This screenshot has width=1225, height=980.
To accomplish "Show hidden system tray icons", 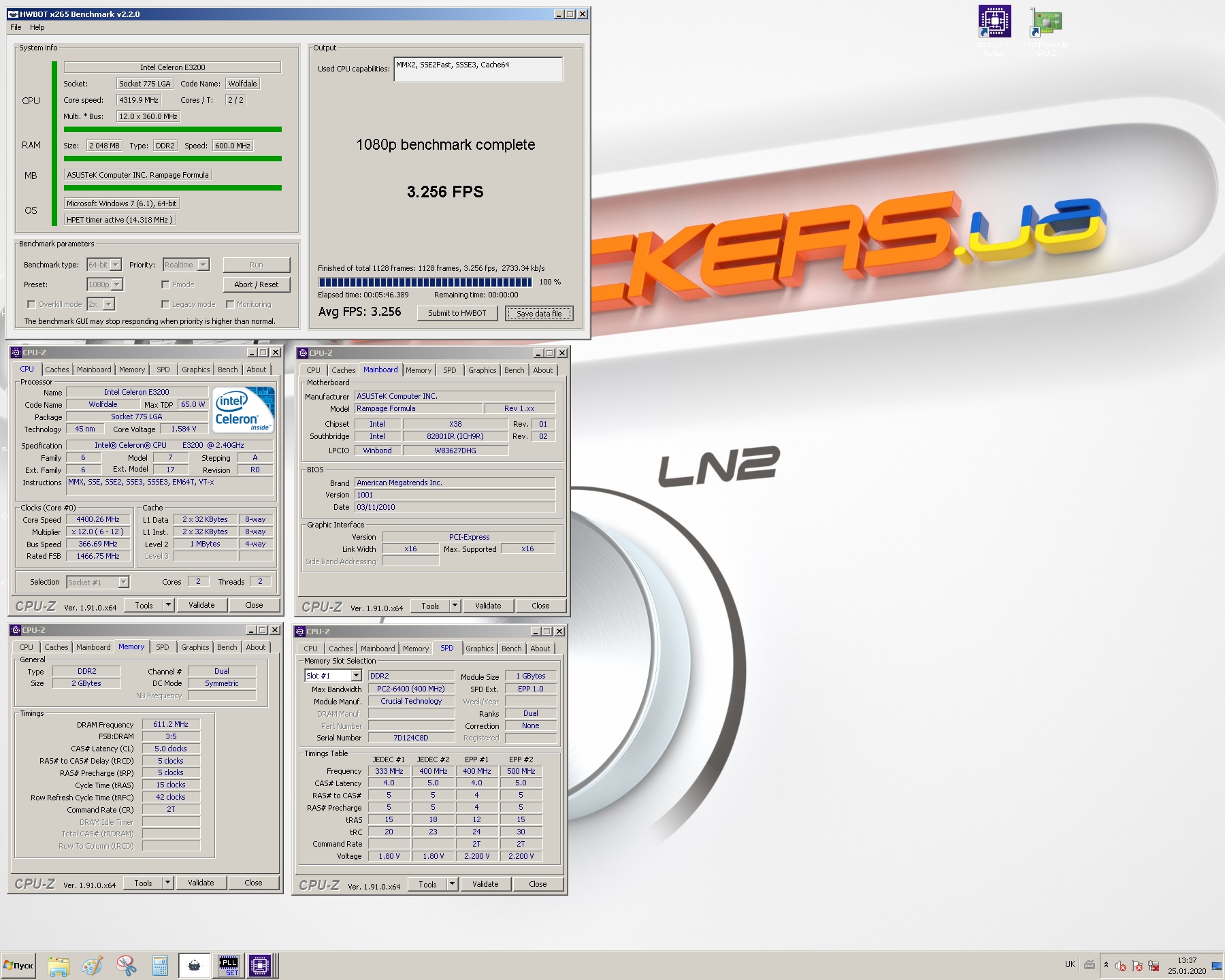I will (x=1106, y=964).
